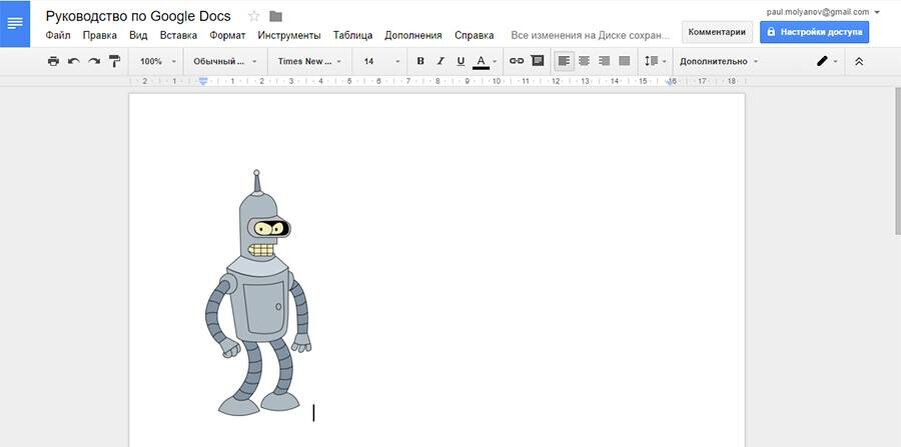Click the vertical scrollbar thumb
The width and height of the screenshot is (901, 447).
(898, 161)
